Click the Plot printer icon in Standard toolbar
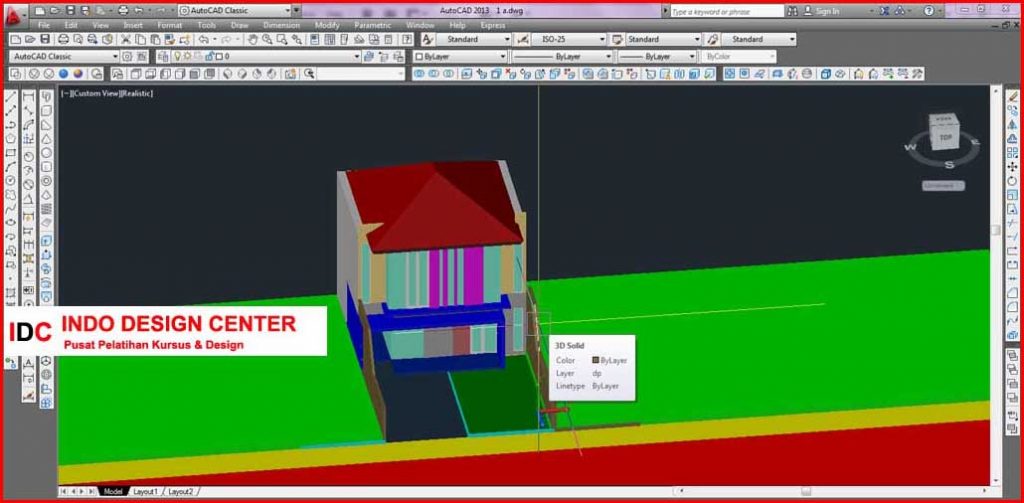The width and height of the screenshot is (1024, 503). click(63, 40)
